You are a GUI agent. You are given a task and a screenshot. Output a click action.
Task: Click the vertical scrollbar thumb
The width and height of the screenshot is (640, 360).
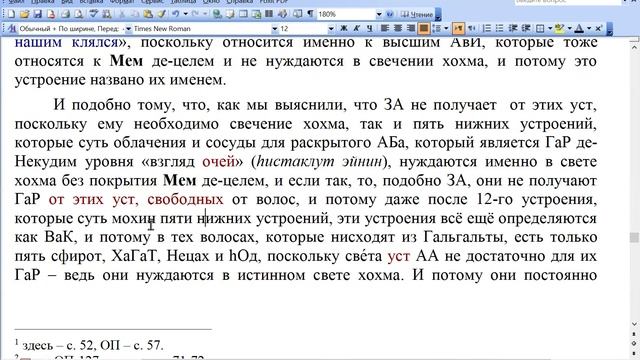[634, 238]
